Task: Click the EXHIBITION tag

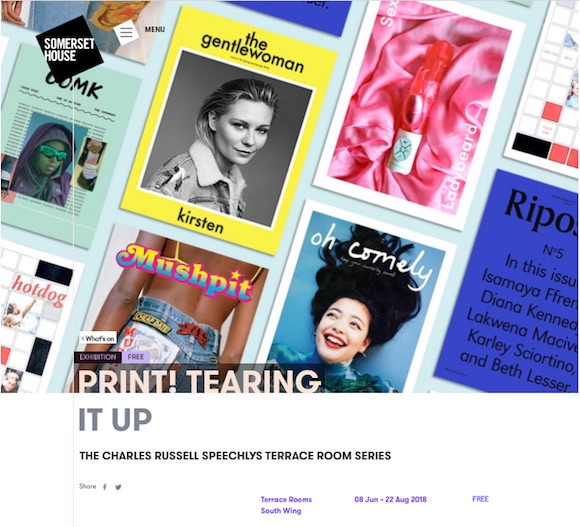Action: [x=98, y=357]
